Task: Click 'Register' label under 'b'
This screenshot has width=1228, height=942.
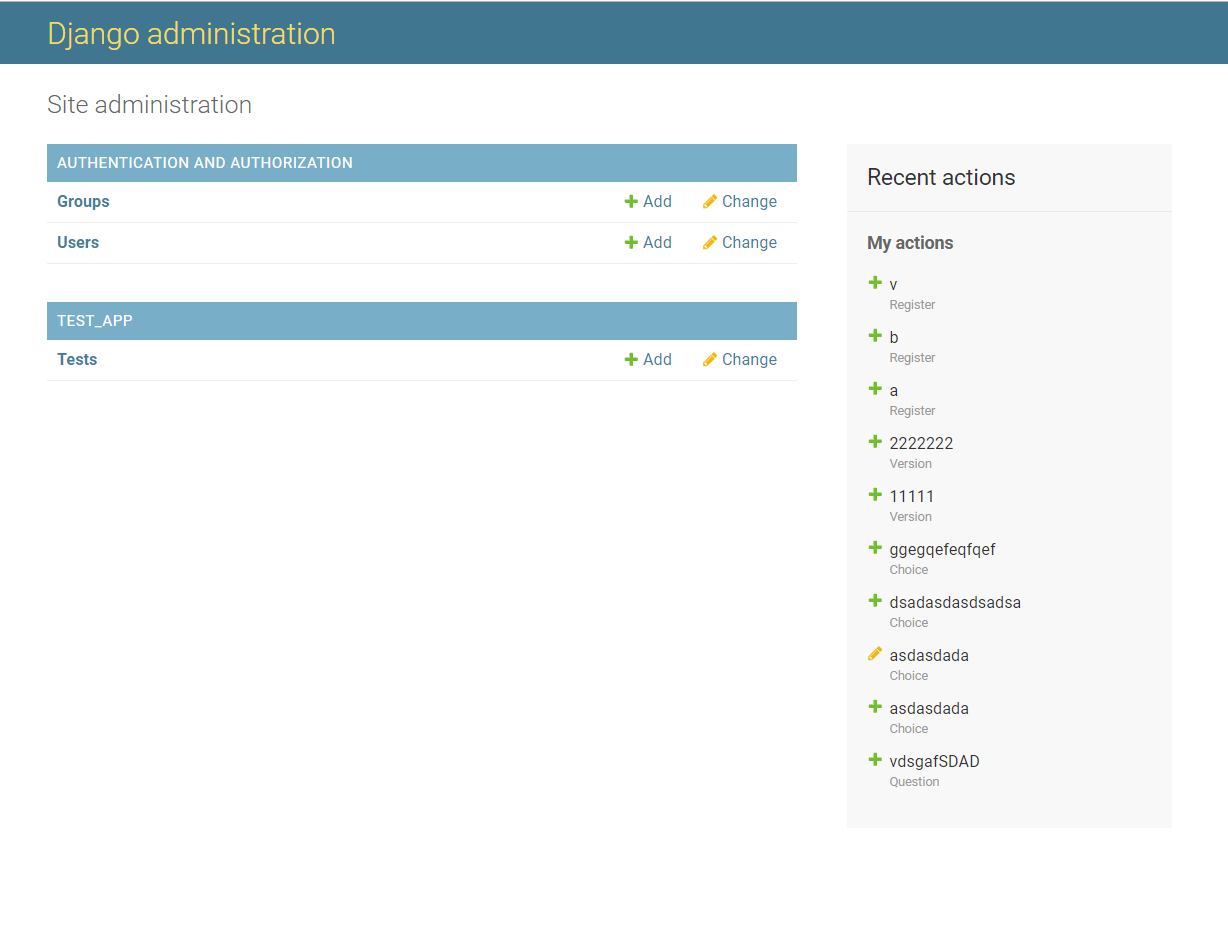Action: click(912, 358)
